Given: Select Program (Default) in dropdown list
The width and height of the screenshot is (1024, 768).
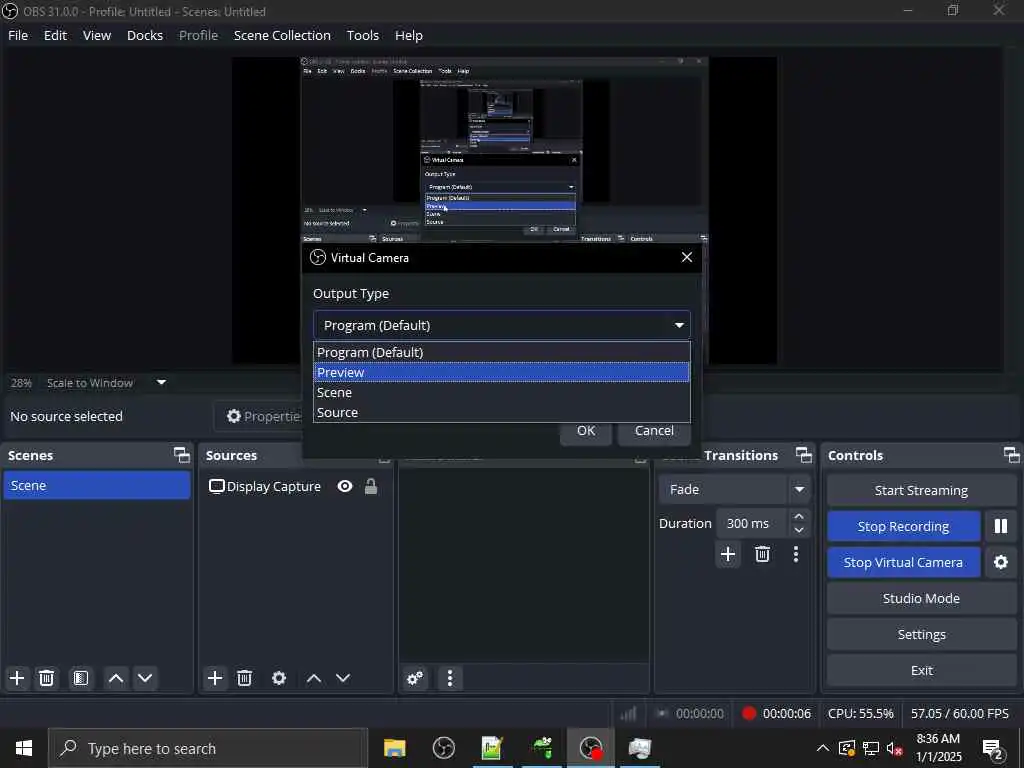Looking at the screenshot, I should pyautogui.click(x=502, y=352).
